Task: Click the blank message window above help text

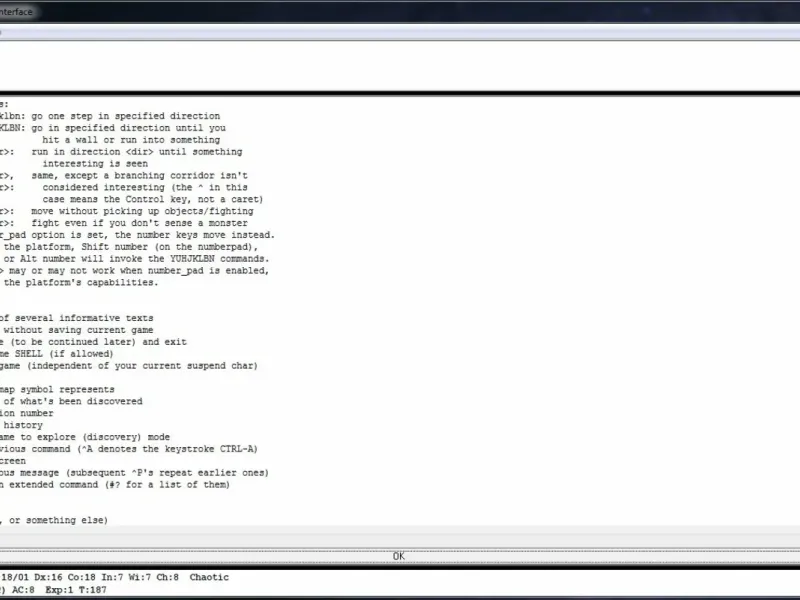Action: click(x=400, y=66)
